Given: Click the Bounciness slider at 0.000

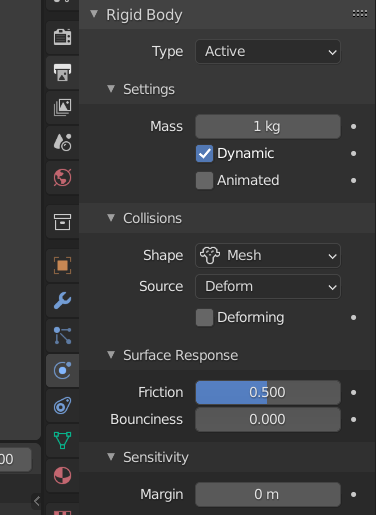Looking at the screenshot, I should [x=268, y=419].
